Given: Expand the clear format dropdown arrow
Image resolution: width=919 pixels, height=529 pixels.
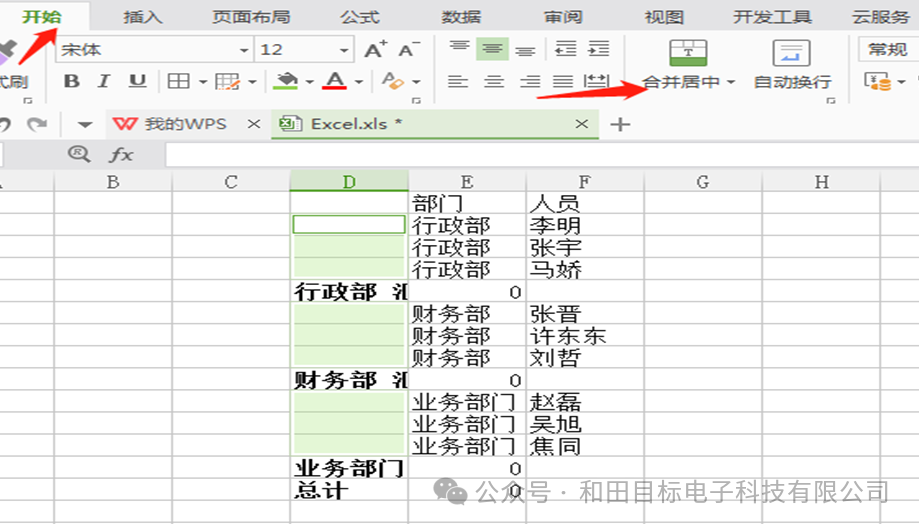Looking at the screenshot, I should 416,81.
